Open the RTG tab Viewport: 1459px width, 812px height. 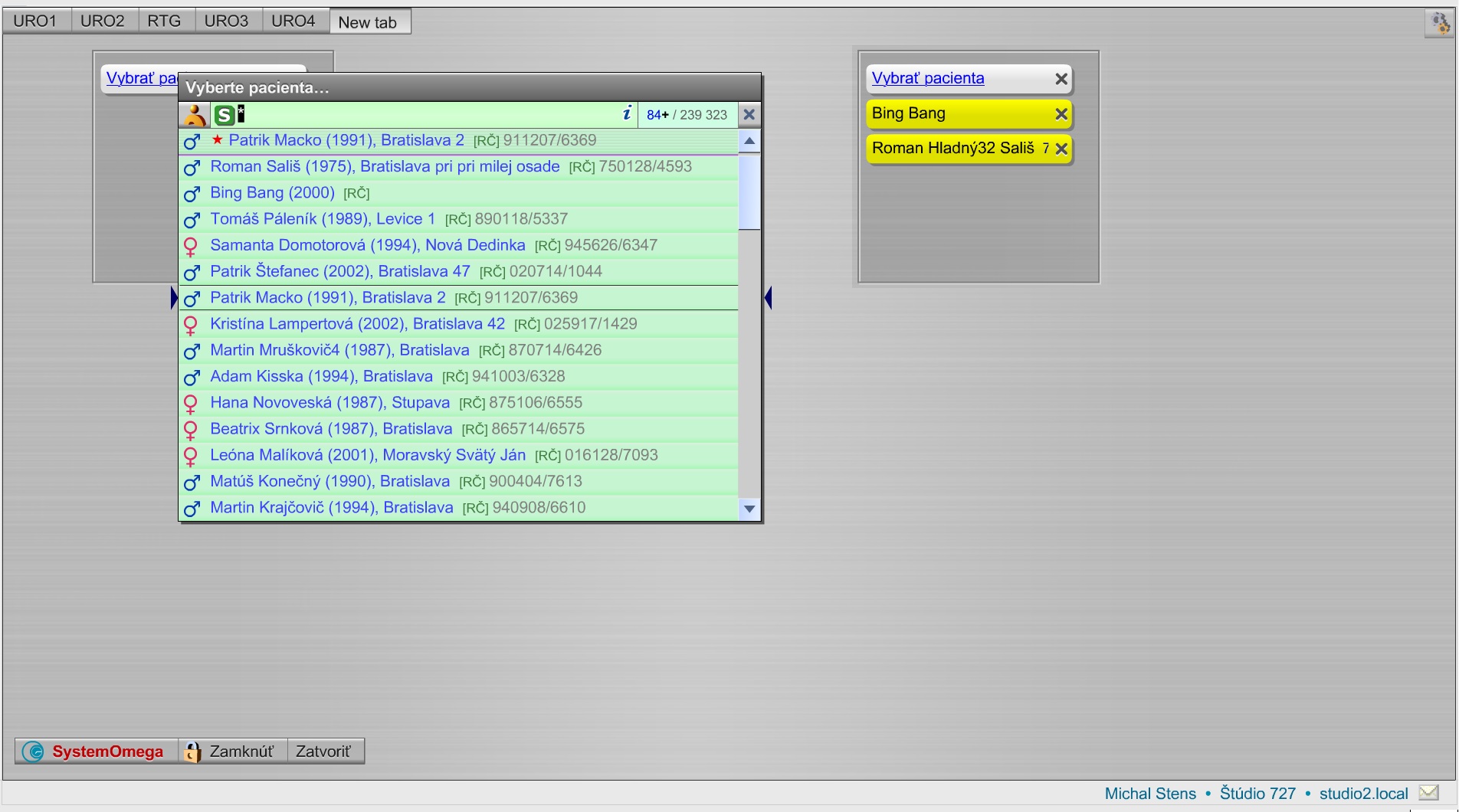pos(164,21)
